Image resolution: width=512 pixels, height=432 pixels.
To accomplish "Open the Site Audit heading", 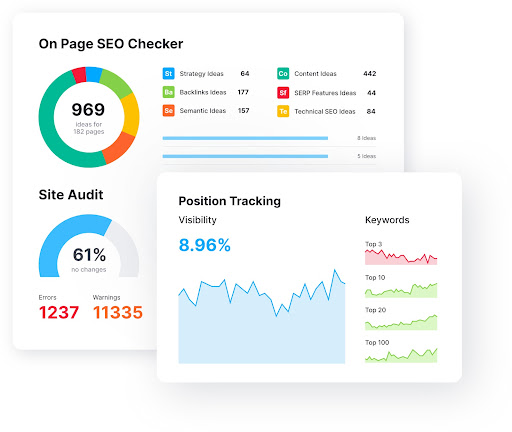I will click(71, 195).
